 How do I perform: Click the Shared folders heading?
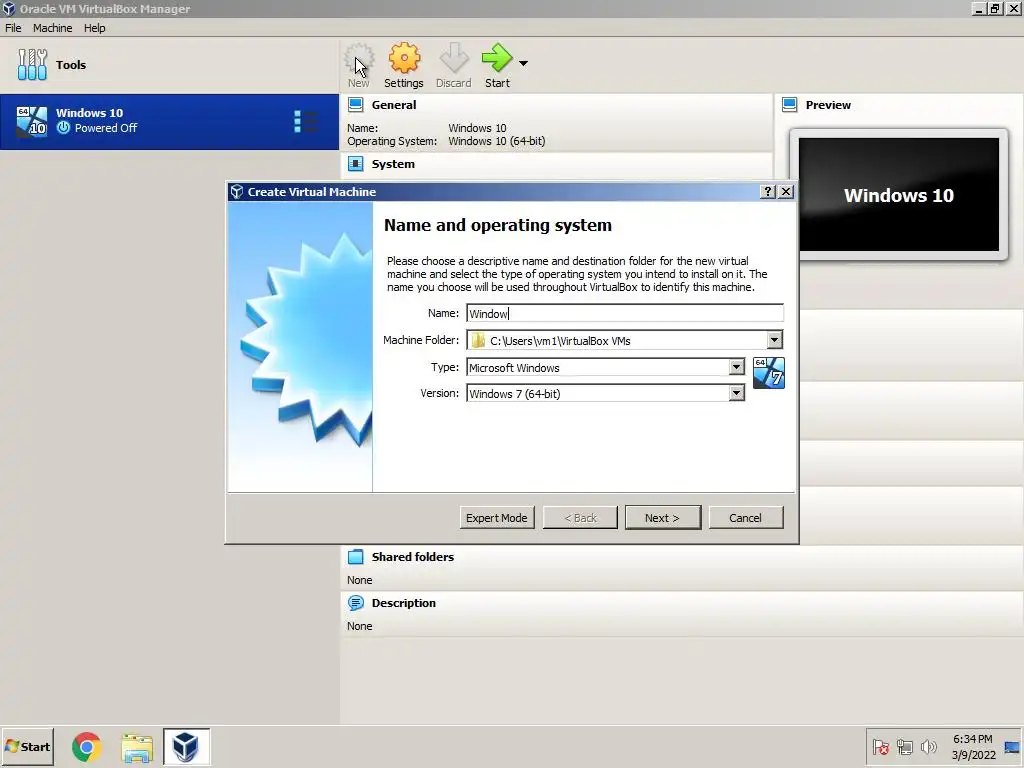pos(413,557)
